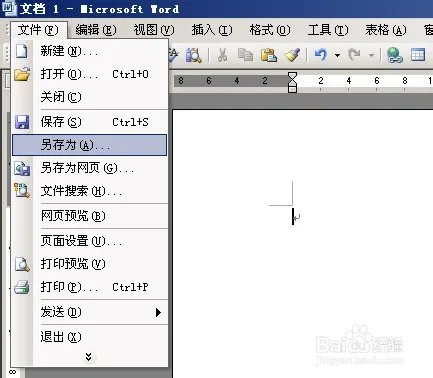Click the Word document icon in title bar
This screenshot has height=378, width=433.
click(x=8, y=8)
